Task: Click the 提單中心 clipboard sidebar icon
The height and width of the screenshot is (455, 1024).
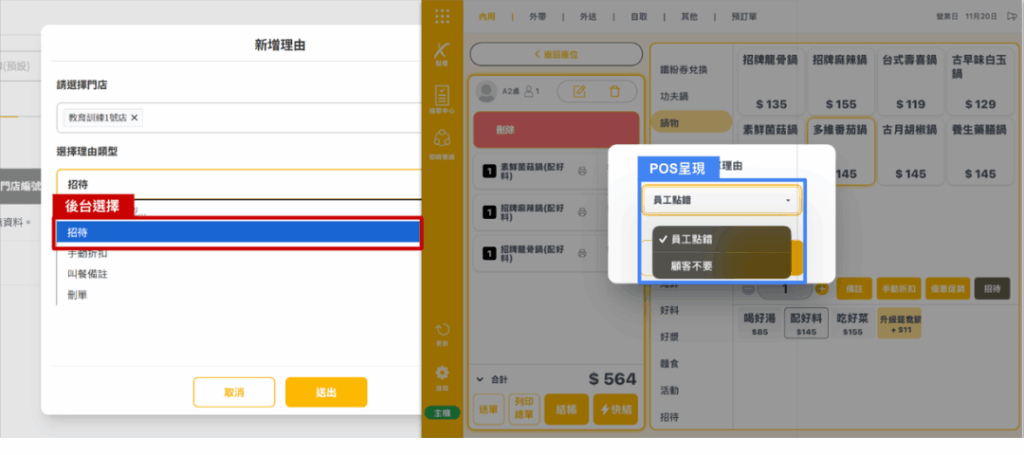Action: click(x=441, y=97)
